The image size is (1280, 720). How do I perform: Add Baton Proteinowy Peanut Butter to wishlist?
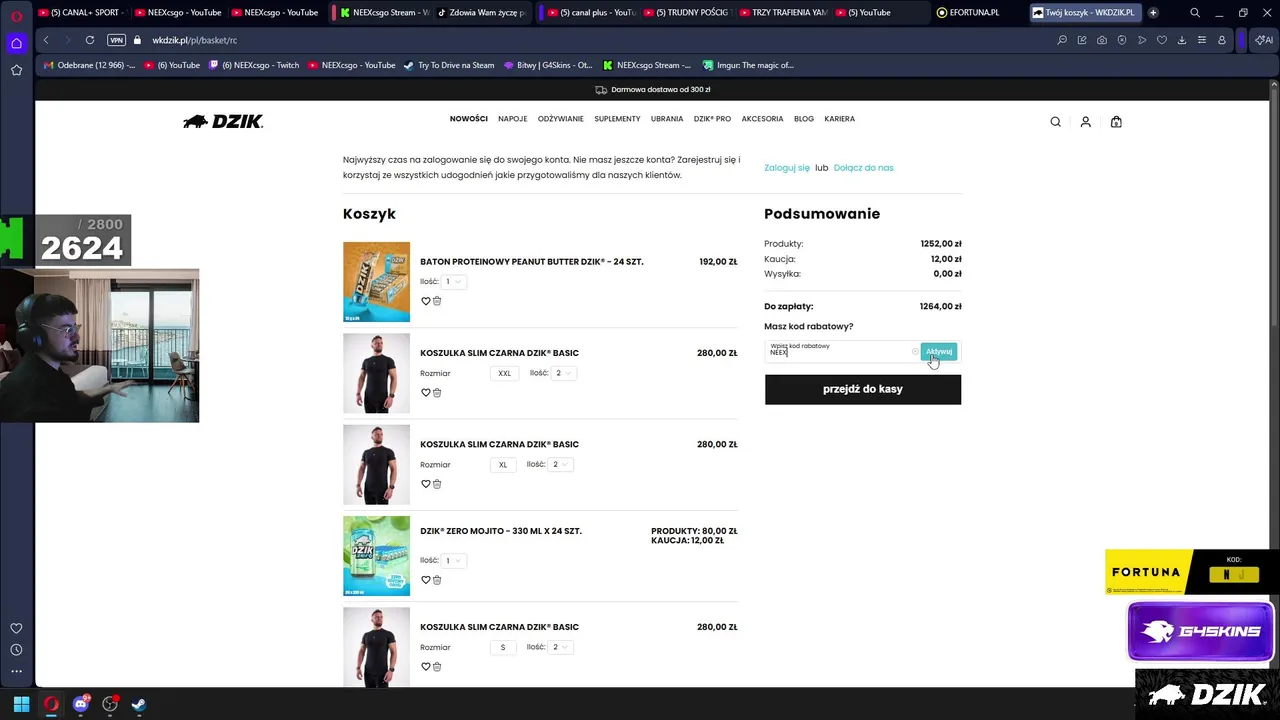(425, 301)
